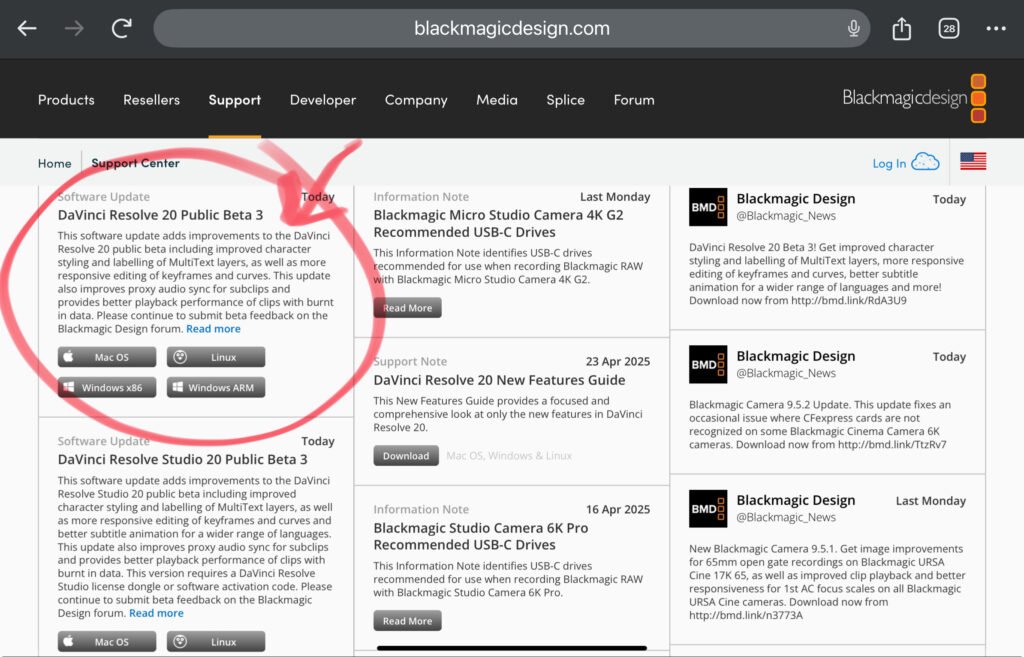Open the Products menu
This screenshot has height=657, width=1024.
click(x=66, y=100)
